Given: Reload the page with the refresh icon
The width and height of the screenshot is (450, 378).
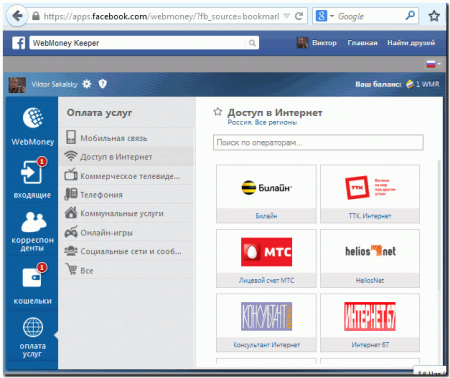Looking at the screenshot, I should 299,16.
